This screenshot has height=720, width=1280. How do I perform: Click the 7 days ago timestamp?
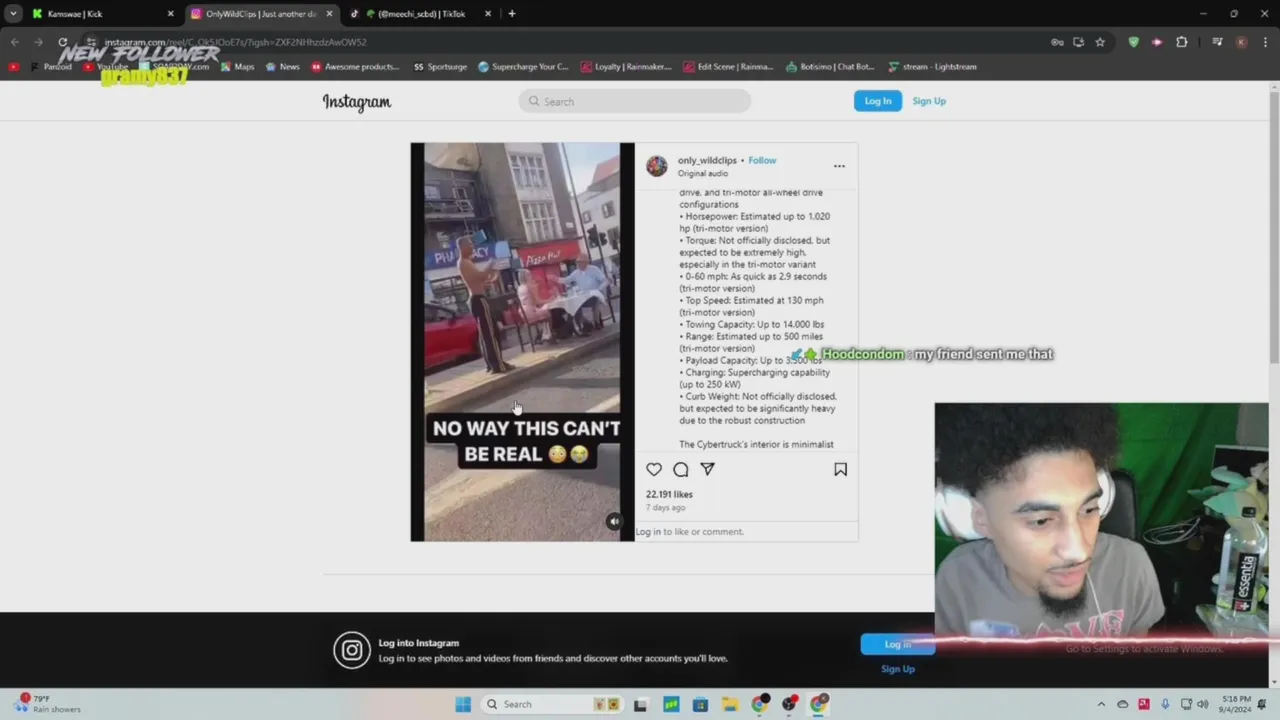coord(665,507)
